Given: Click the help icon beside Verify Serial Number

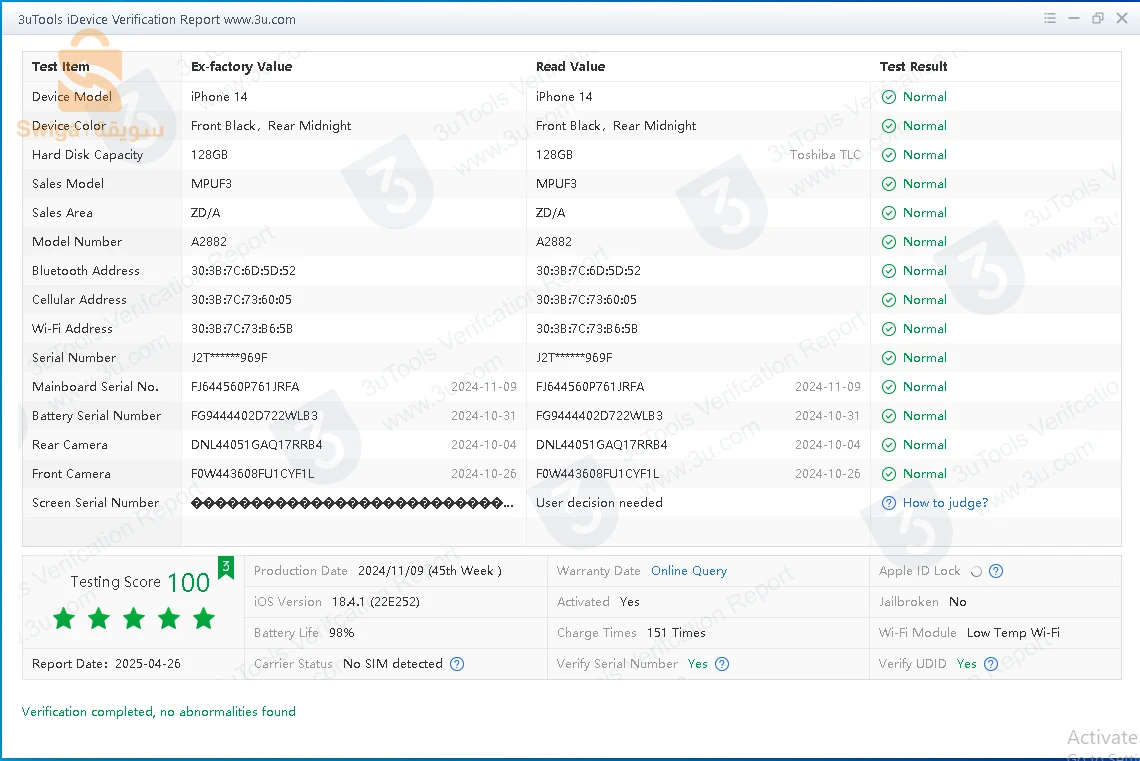Looking at the screenshot, I should click(x=722, y=664).
